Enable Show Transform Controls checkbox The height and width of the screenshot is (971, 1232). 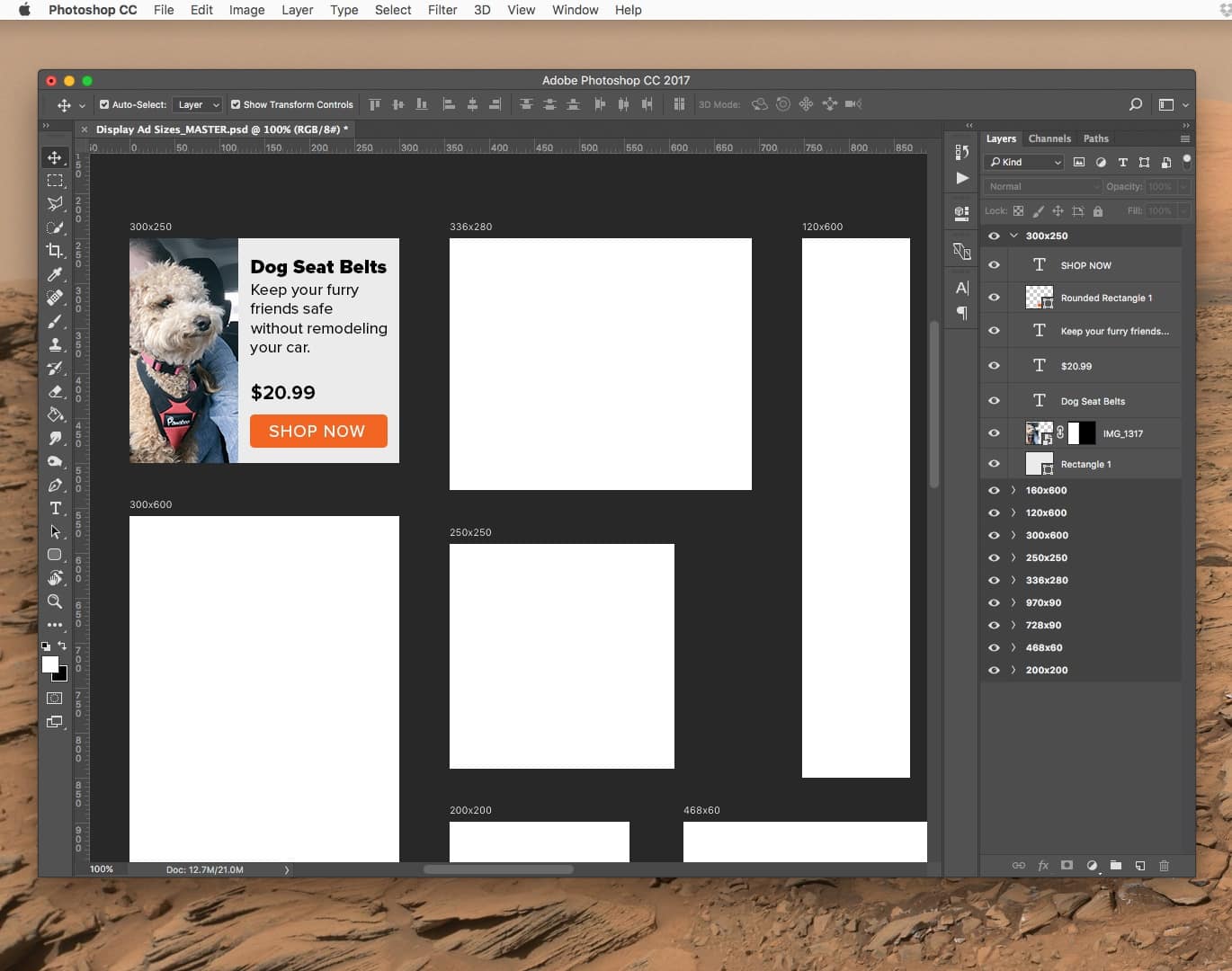[x=236, y=104]
